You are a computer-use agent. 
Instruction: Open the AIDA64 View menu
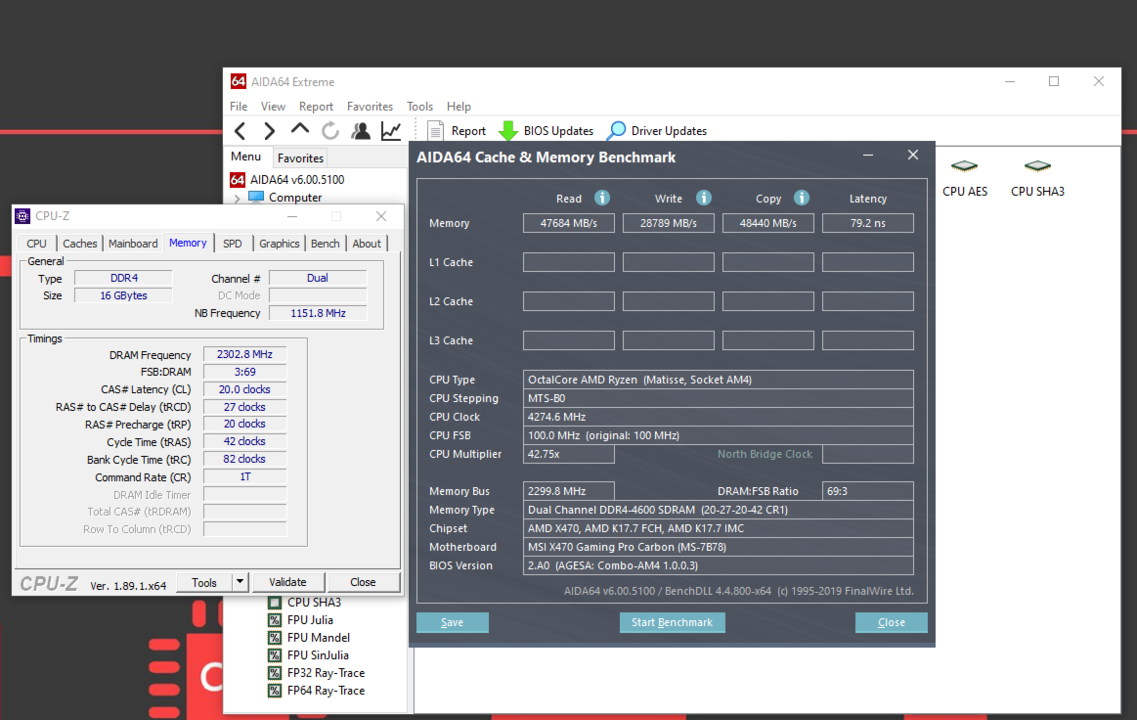273,106
